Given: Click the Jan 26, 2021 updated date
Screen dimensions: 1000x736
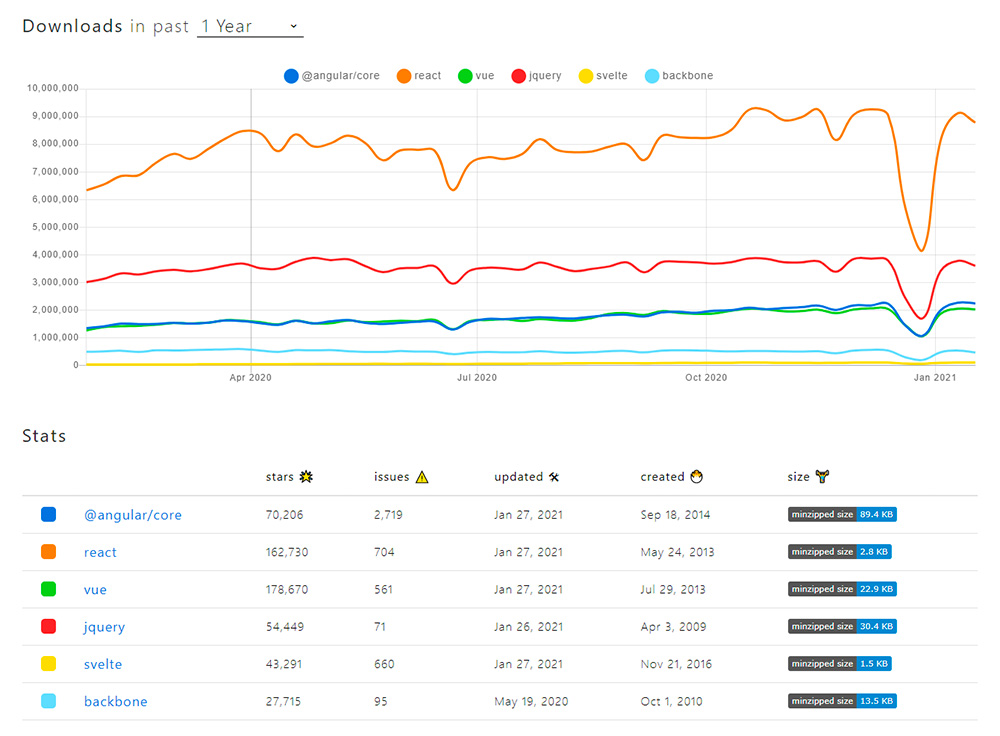Looking at the screenshot, I should 529,627.
